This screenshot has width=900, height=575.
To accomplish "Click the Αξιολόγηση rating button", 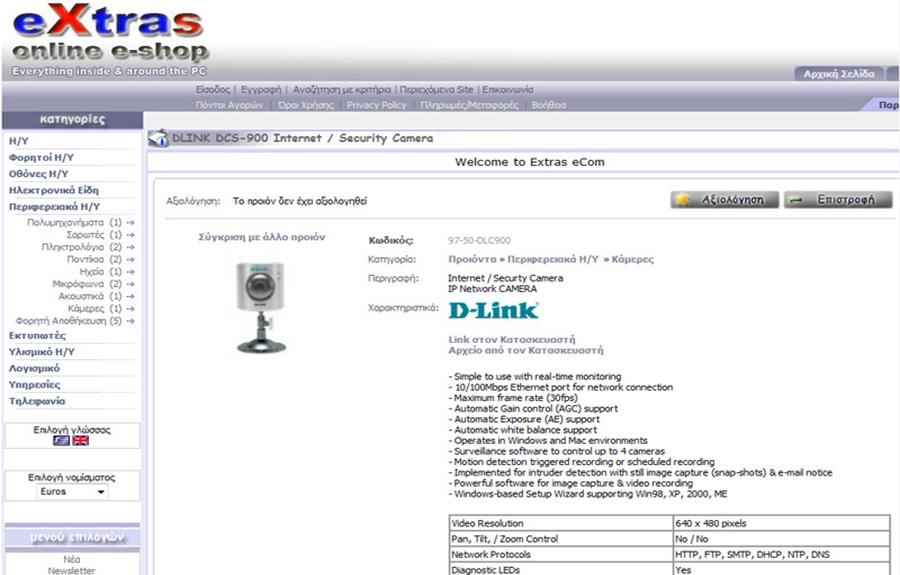I will click(x=725, y=200).
